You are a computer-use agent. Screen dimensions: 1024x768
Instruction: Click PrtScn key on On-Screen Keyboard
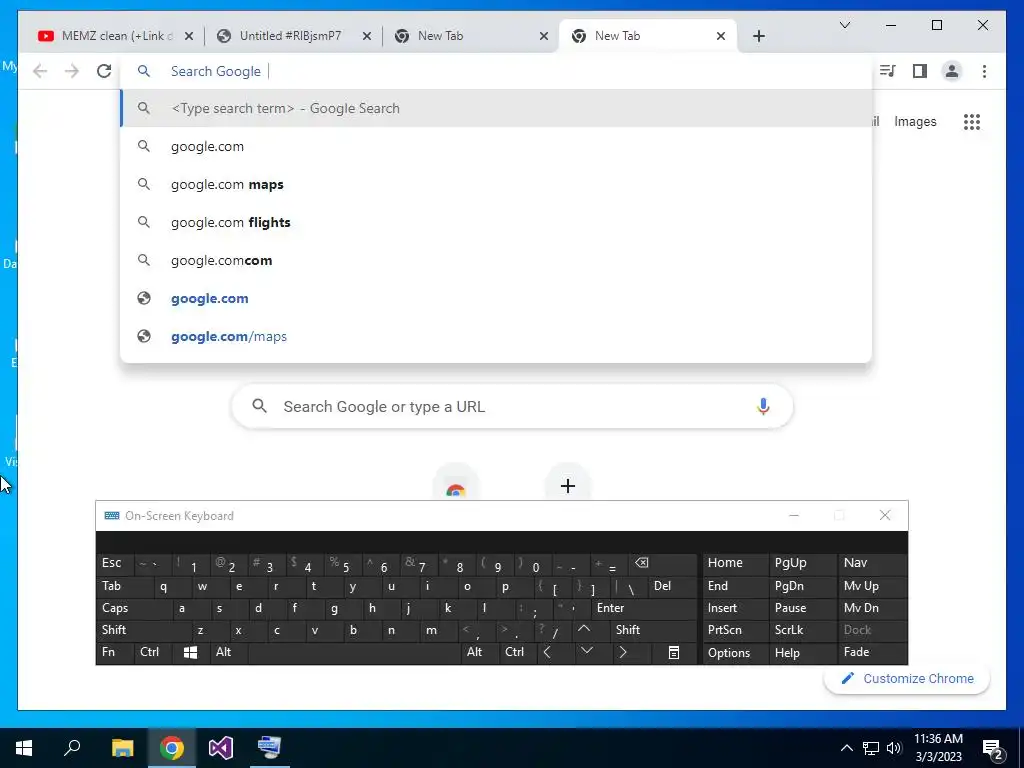coord(735,630)
